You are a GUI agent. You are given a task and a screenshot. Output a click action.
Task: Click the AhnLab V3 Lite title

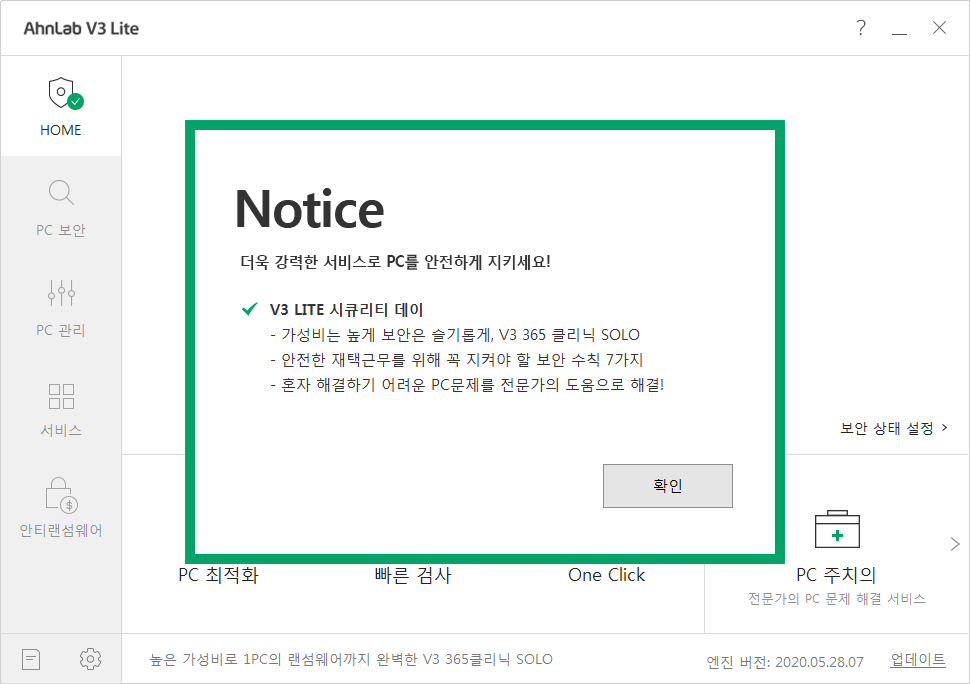(81, 28)
